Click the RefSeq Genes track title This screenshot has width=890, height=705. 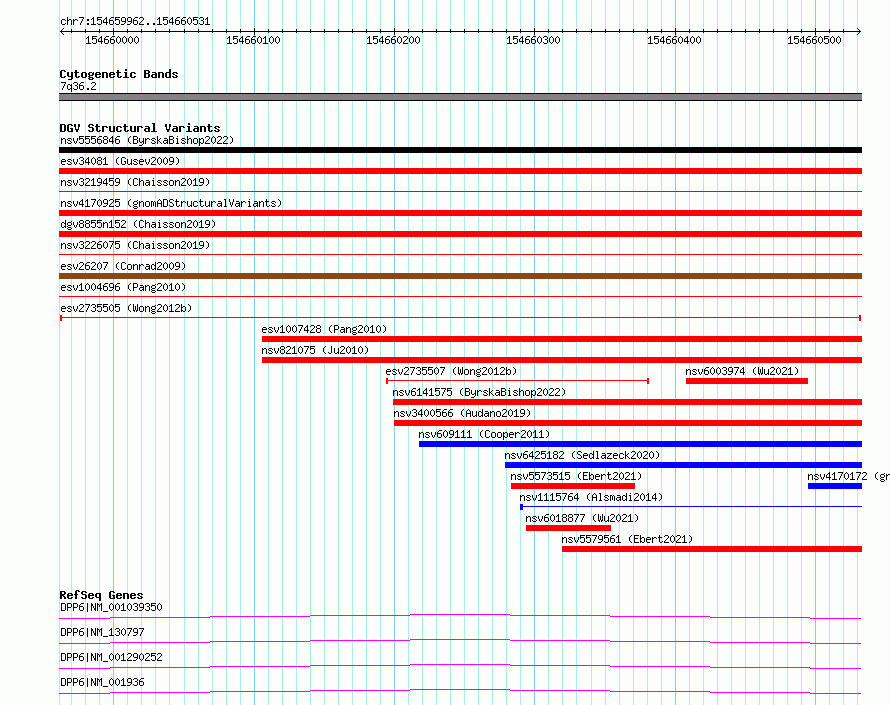tap(101, 595)
